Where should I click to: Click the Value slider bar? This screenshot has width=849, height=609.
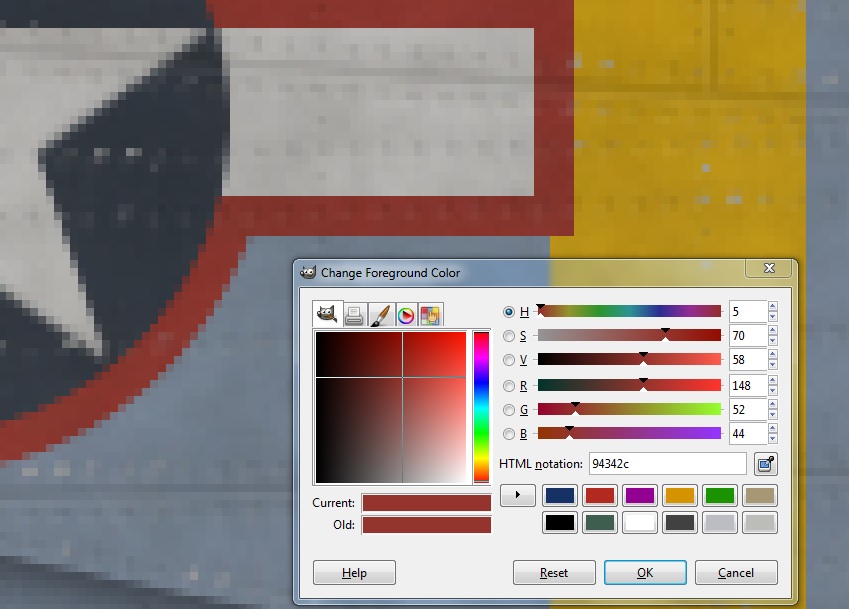629,359
